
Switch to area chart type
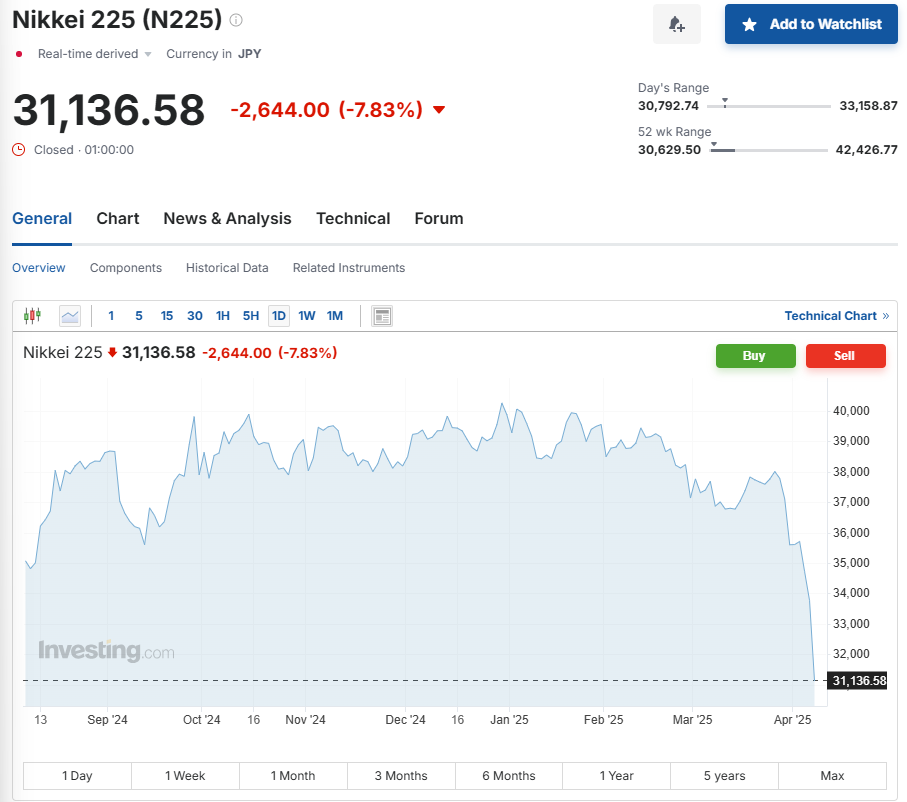[x=70, y=316]
